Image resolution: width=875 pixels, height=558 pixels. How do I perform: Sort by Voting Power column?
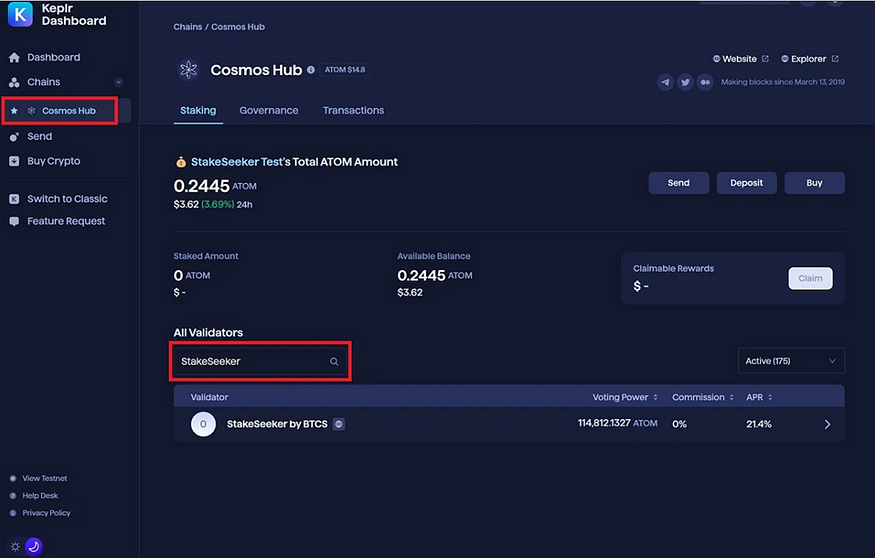625,397
